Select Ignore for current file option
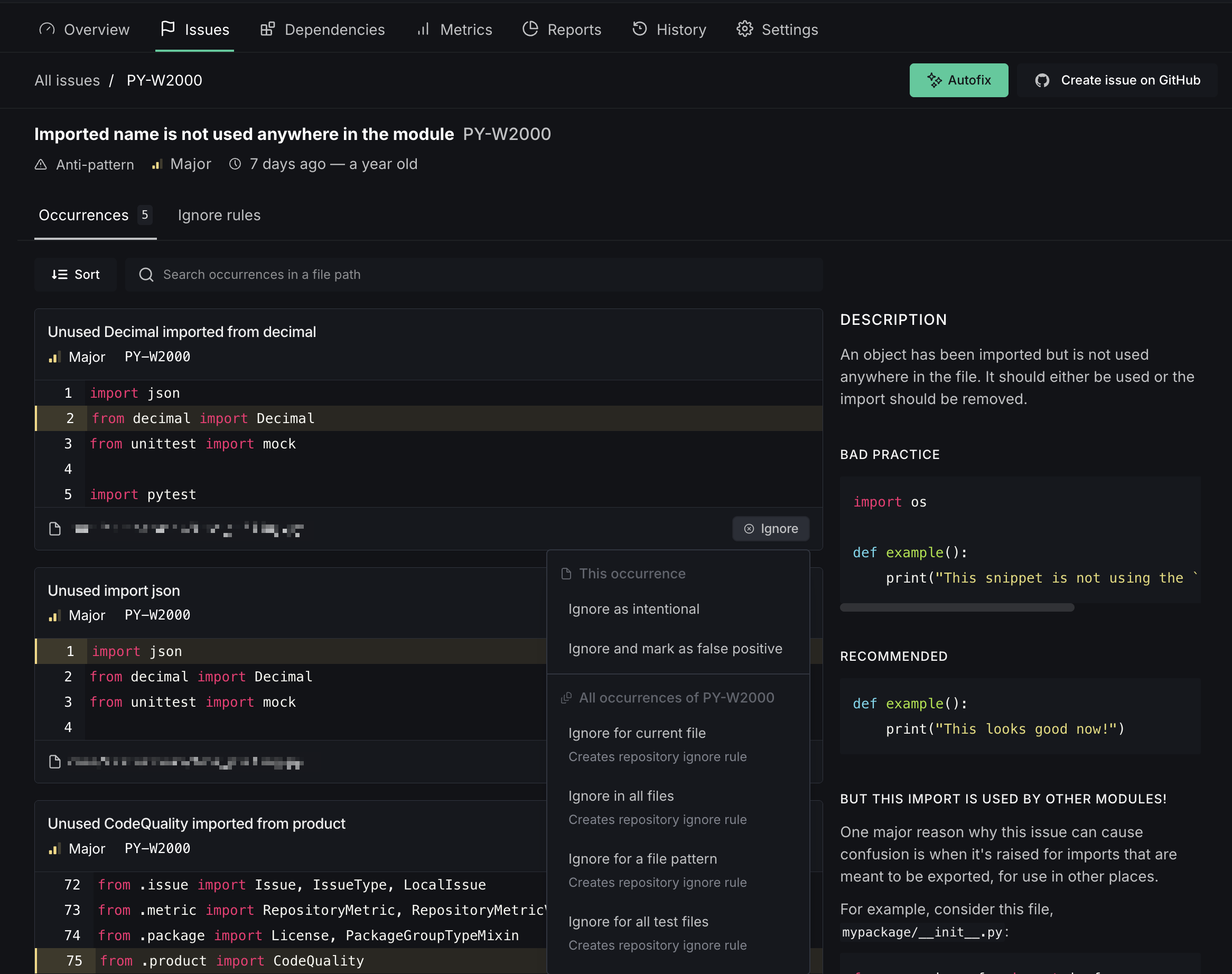 pyautogui.click(x=637, y=733)
